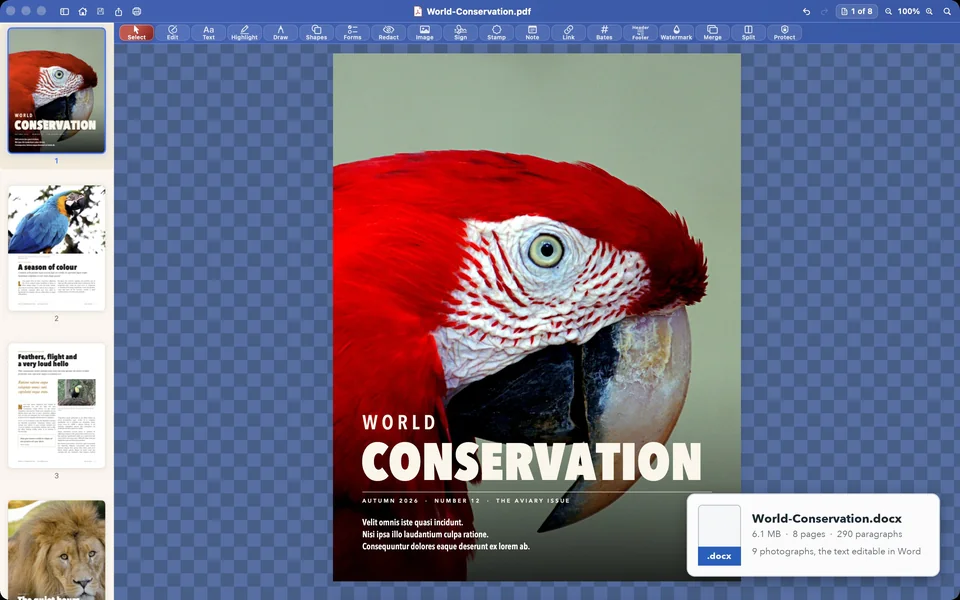The height and width of the screenshot is (600, 960).
Task: Click the .docx file icon in notification
Action: (719, 535)
